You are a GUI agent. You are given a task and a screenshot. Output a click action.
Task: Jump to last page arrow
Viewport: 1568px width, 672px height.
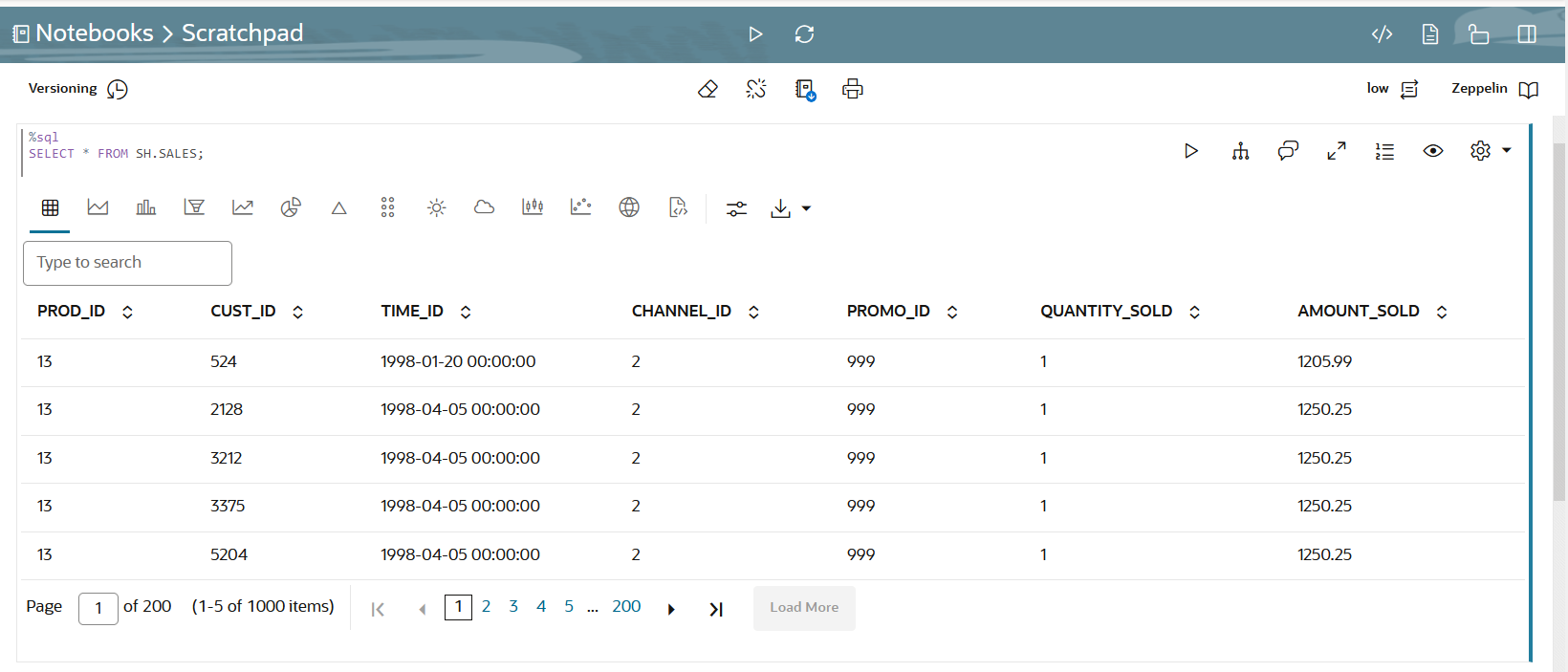click(716, 610)
